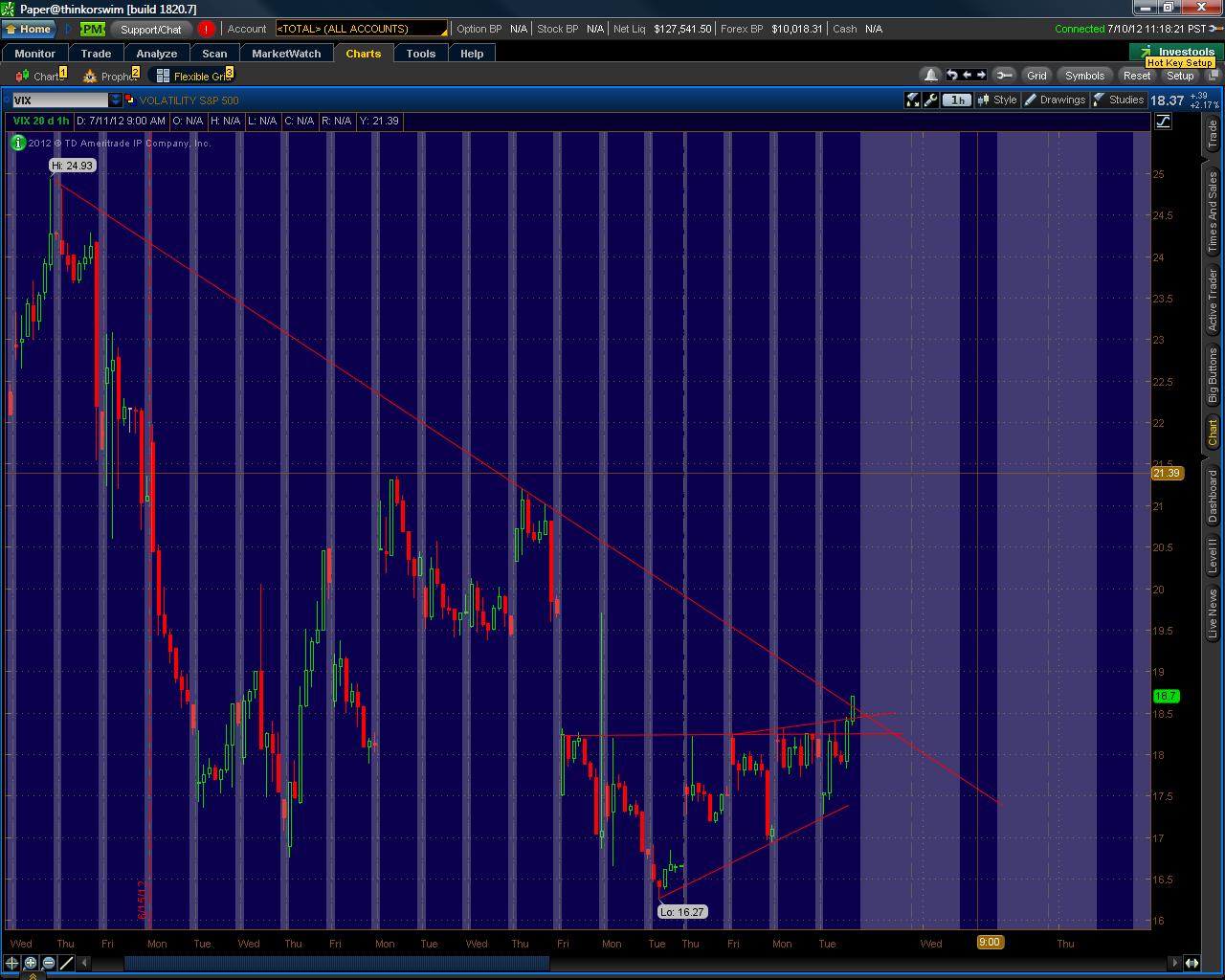Click the VIX 20 d 1h chart label
This screenshot has width=1225, height=980.
[x=41, y=121]
